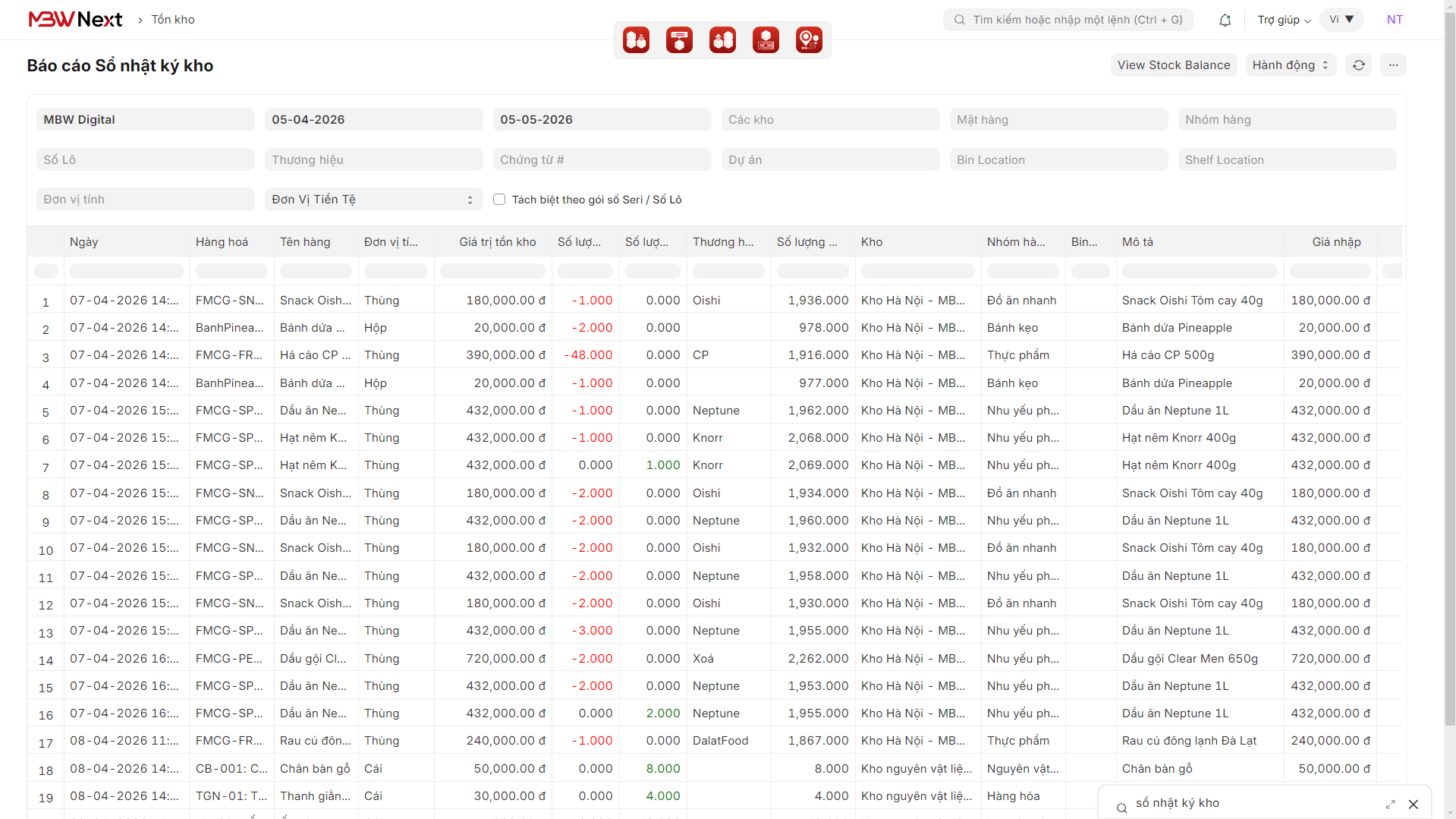The image size is (1456, 819).
Task: Click Báo cáo Sổ nhật ký kho title
Action: coord(120,66)
